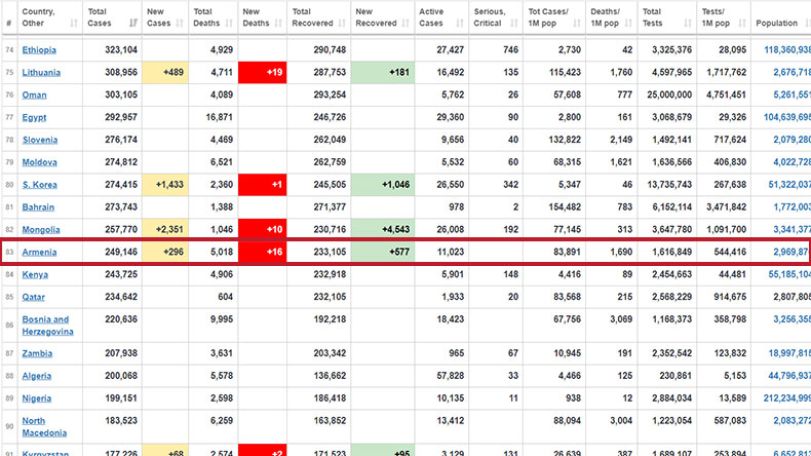811x456 pixels.
Task: Open the Oman country link
Action: coord(34,95)
